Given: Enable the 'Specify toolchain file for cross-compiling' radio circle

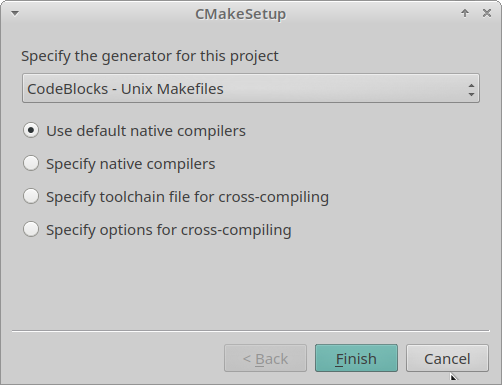Looking at the screenshot, I should click(x=31, y=196).
